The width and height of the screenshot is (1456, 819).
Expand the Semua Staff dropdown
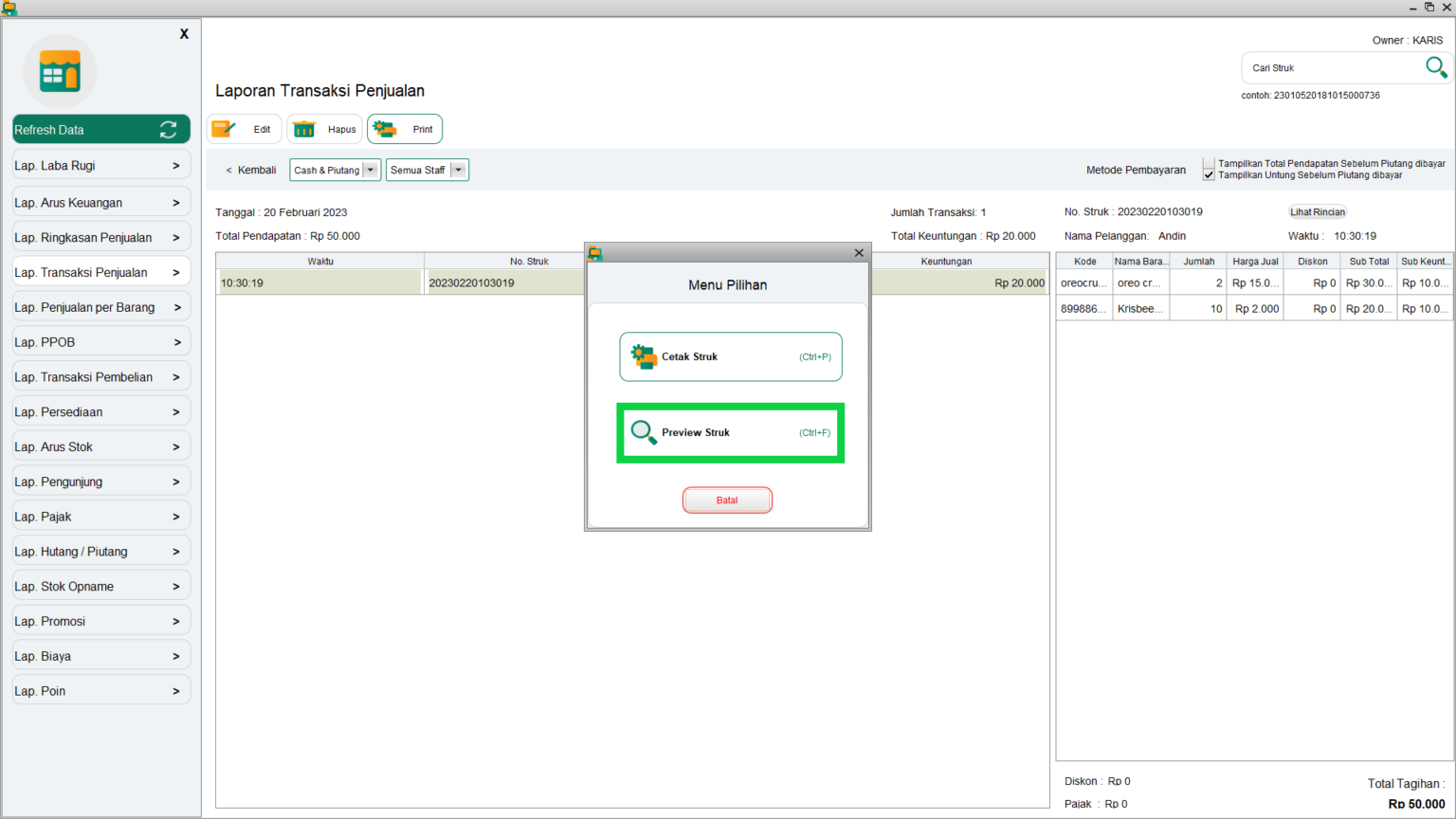click(x=459, y=171)
